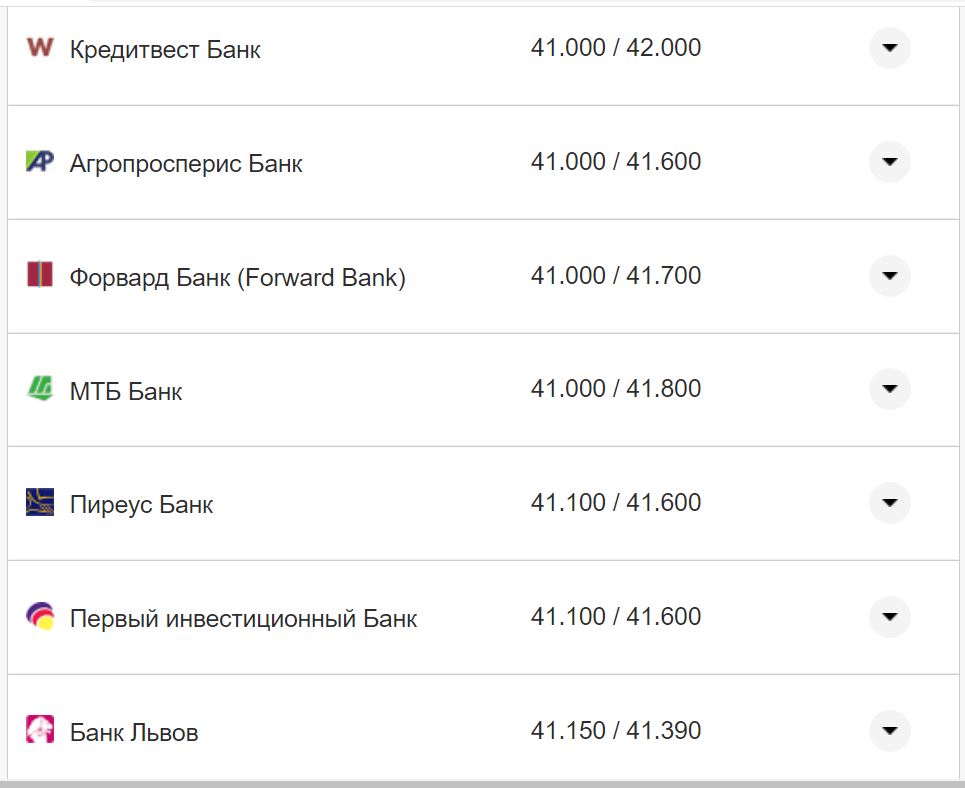Click the Форвард Банк red logo icon

click(x=38, y=276)
